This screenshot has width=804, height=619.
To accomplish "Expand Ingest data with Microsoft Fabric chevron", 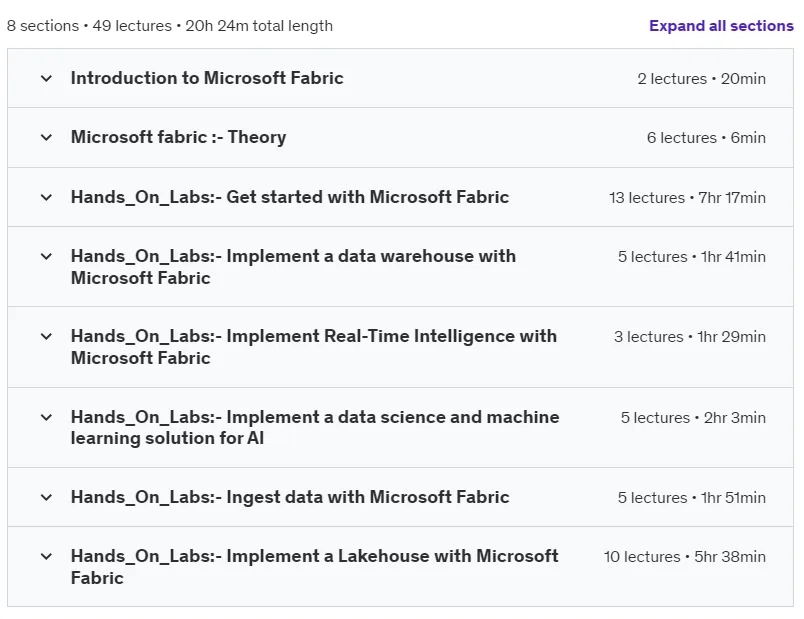I will [46, 497].
